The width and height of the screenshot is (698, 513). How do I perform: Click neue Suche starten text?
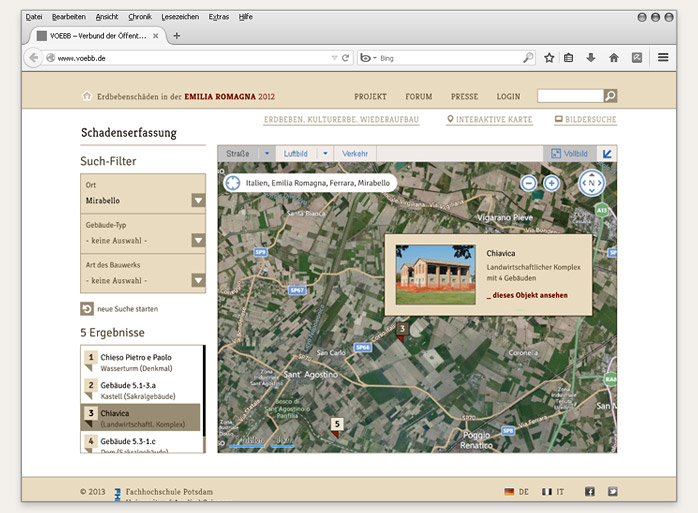click(x=127, y=309)
